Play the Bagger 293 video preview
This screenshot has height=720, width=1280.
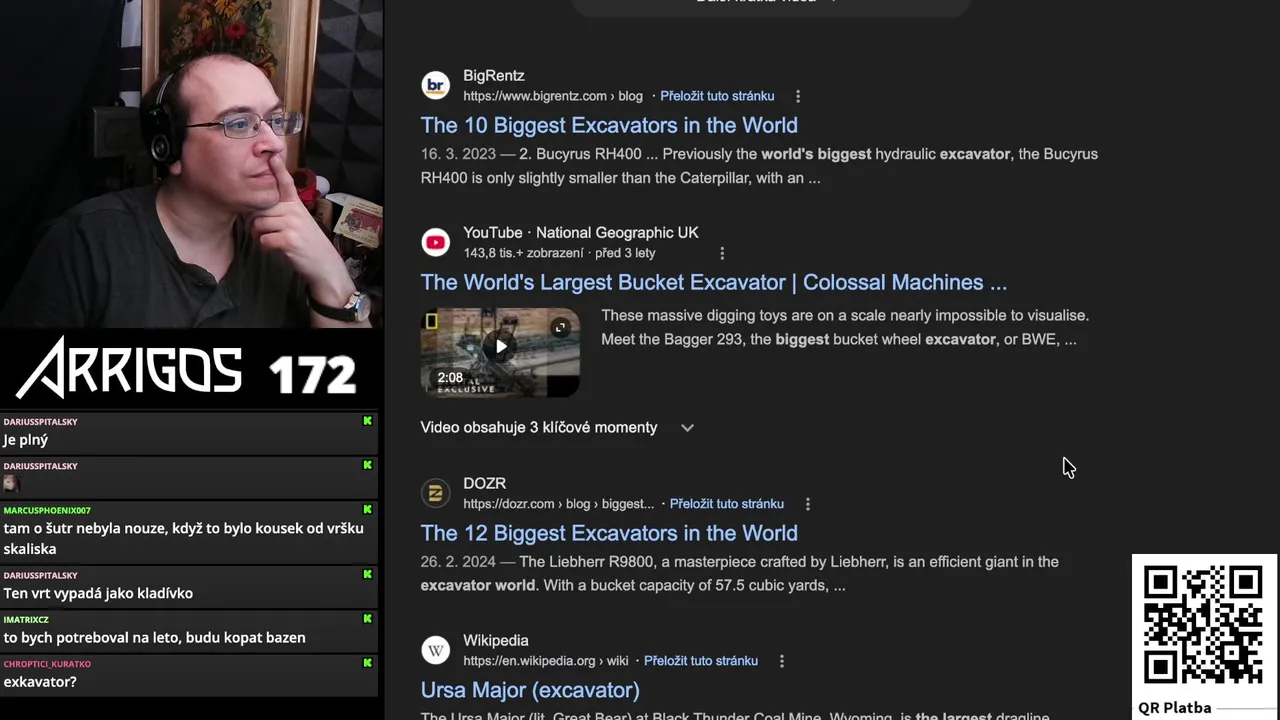coord(501,347)
